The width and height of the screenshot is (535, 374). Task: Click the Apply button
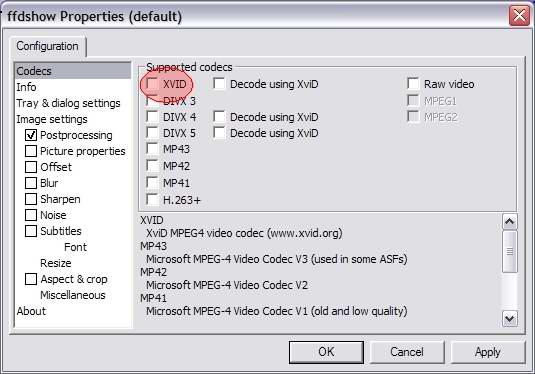(488, 352)
